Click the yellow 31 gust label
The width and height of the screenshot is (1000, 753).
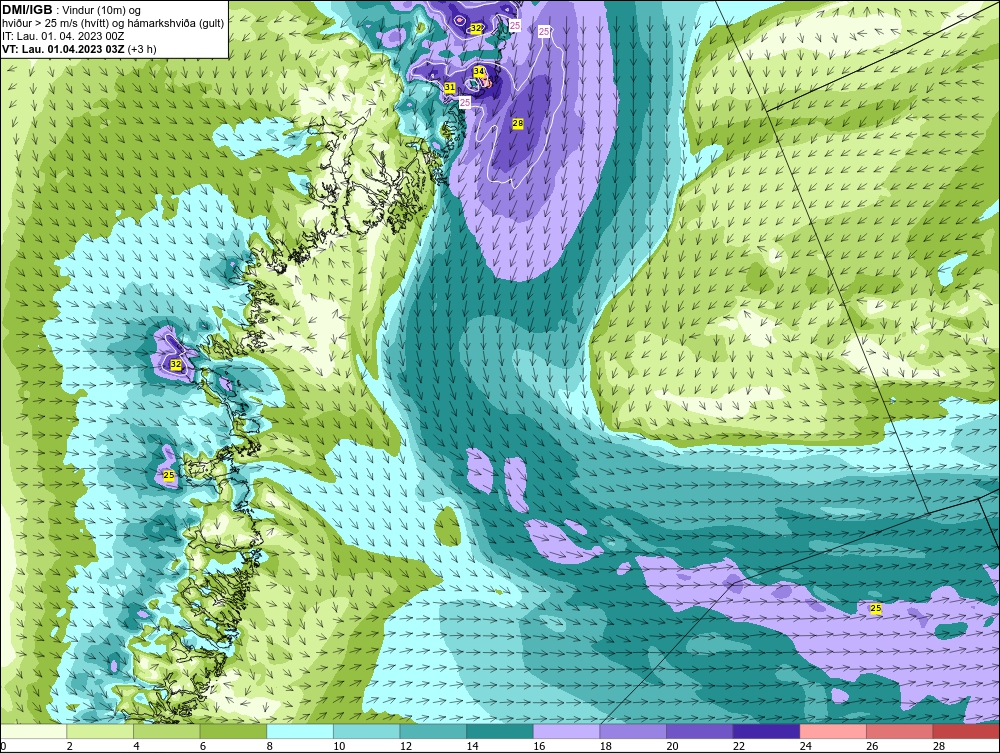[x=450, y=87]
